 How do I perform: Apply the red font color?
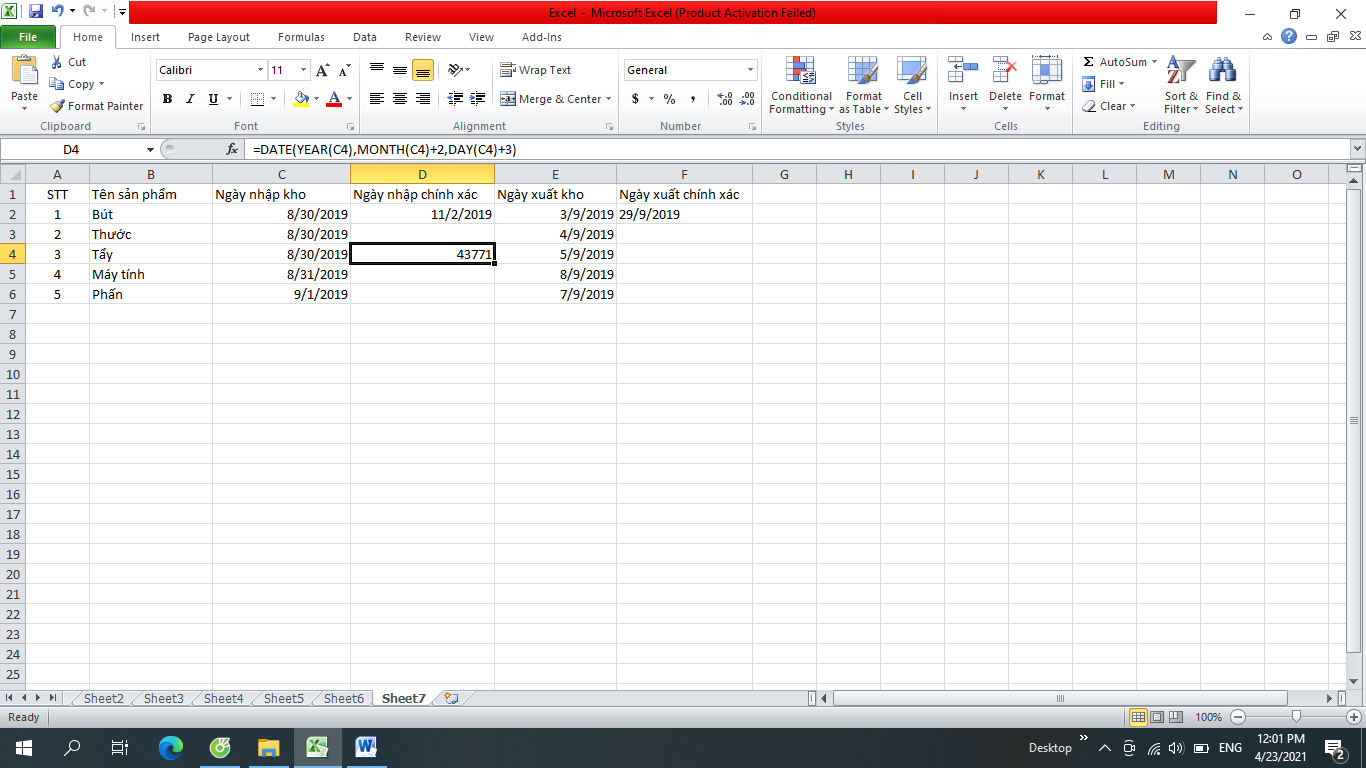[x=334, y=99]
